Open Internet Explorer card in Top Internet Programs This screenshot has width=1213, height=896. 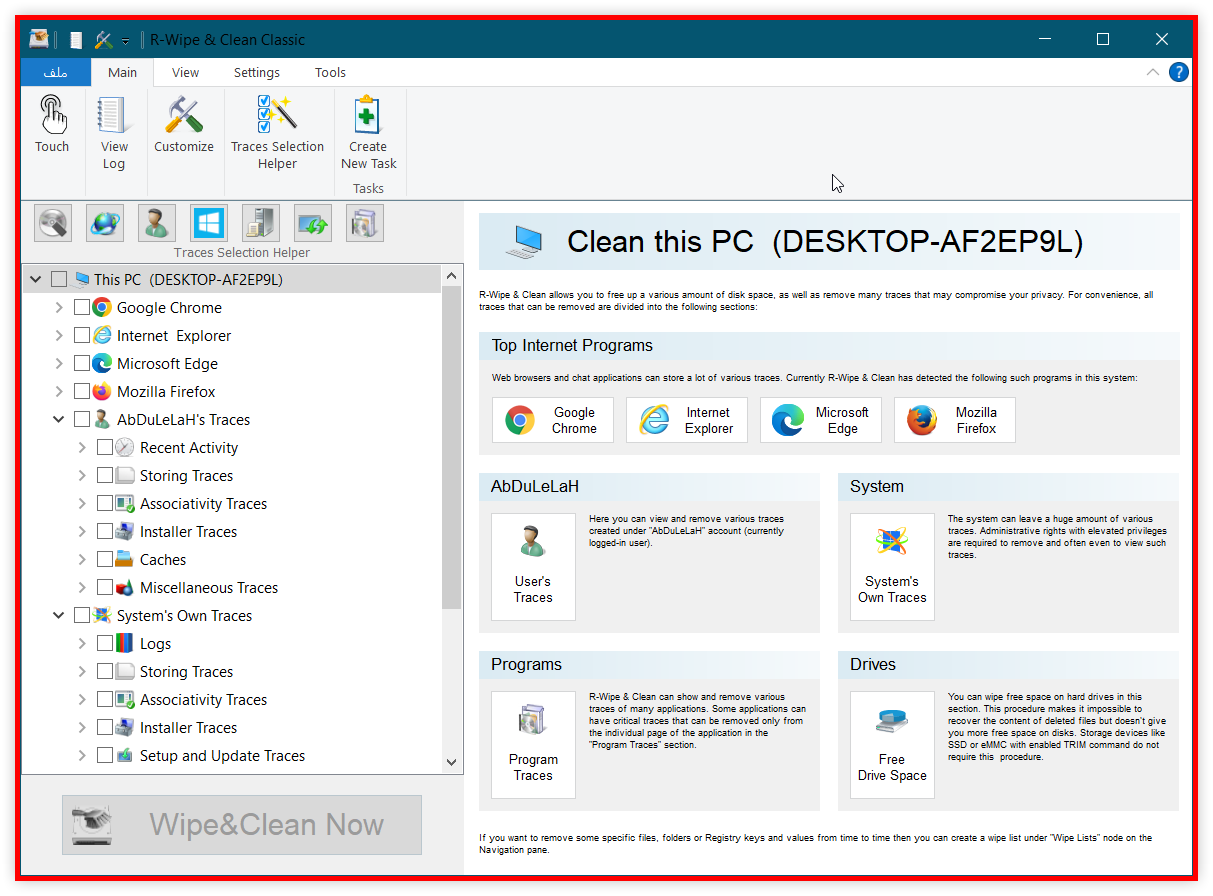click(x=687, y=420)
